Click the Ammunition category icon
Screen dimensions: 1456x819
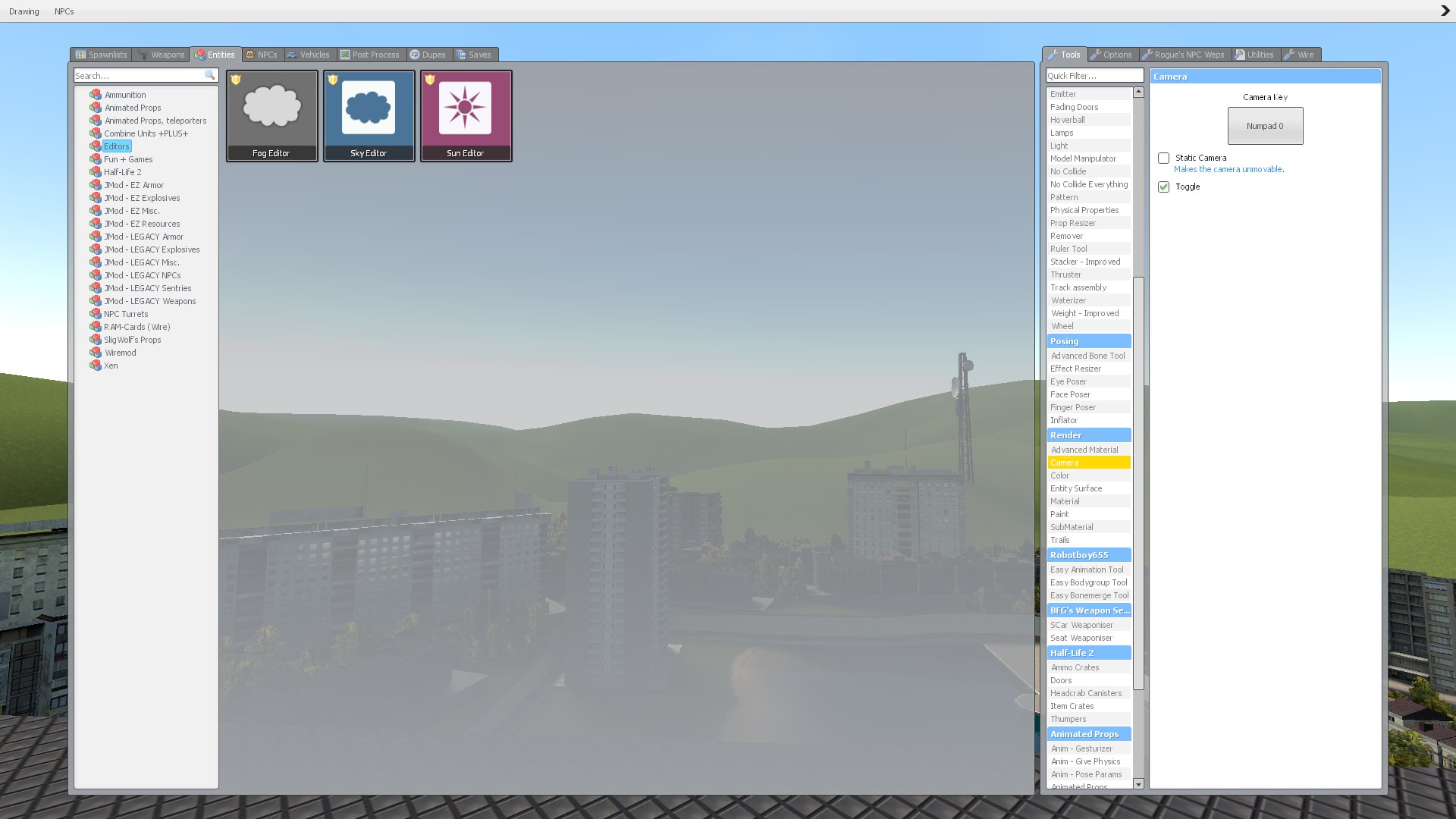click(96, 95)
